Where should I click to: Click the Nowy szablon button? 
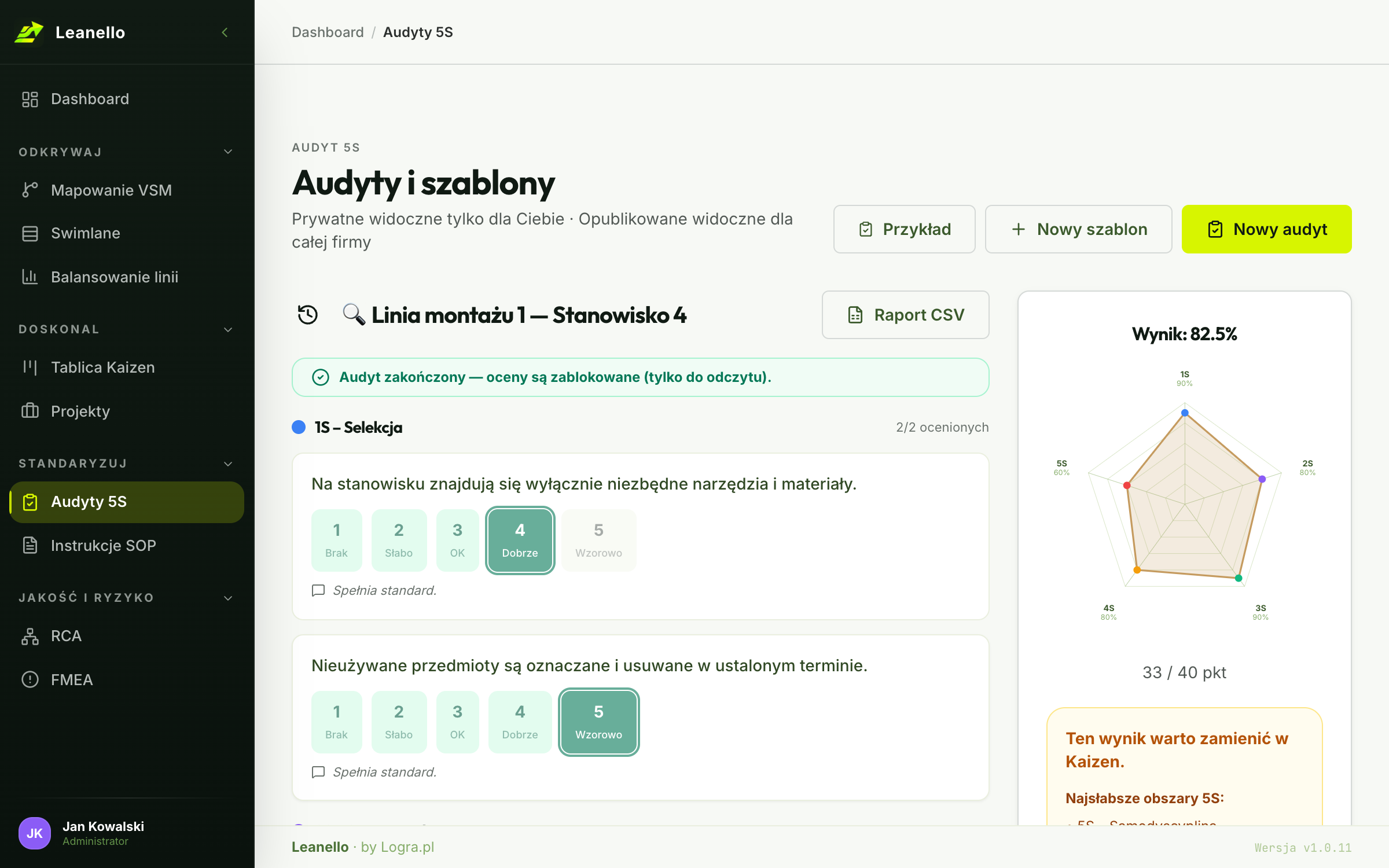click(1078, 229)
